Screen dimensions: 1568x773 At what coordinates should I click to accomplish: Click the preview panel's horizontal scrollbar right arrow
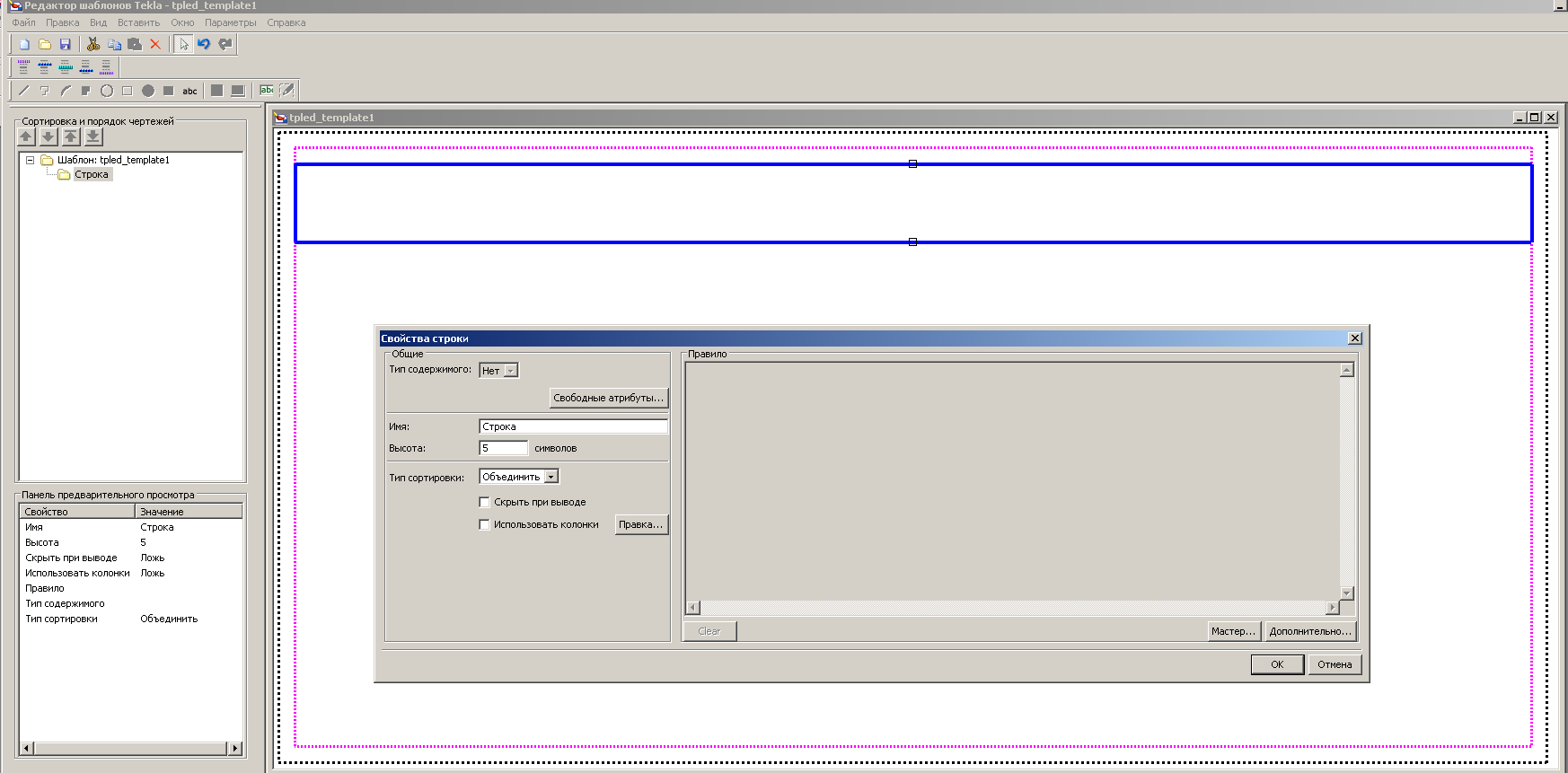(235, 748)
